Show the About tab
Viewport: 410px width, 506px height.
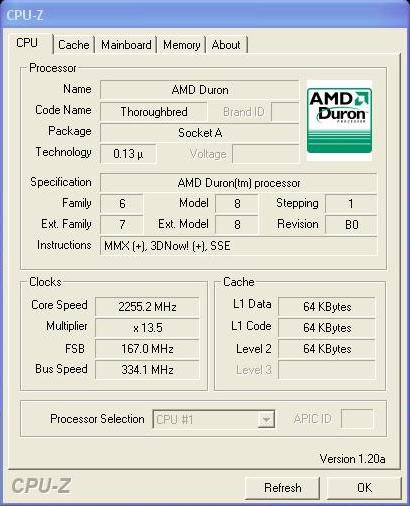click(226, 45)
